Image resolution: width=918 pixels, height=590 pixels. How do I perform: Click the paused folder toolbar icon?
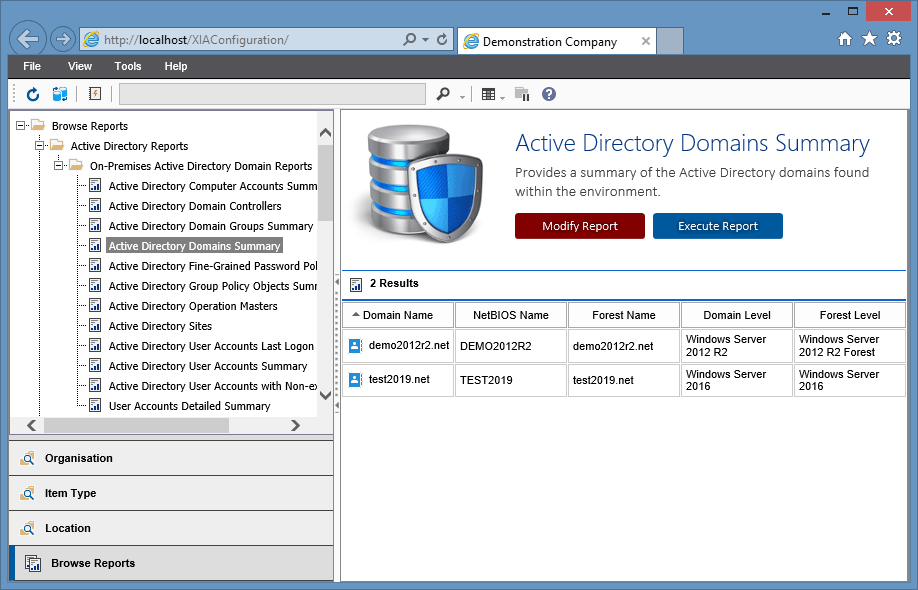click(522, 94)
